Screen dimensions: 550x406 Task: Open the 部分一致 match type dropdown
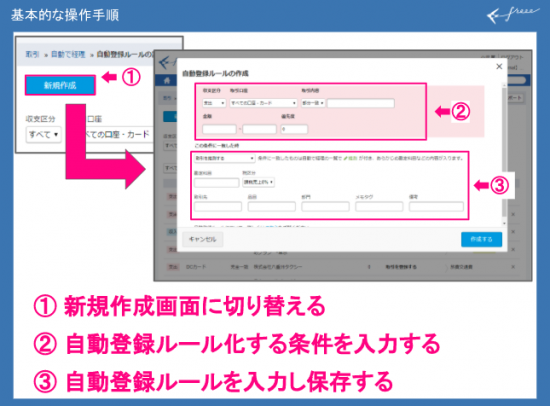(x=313, y=103)
